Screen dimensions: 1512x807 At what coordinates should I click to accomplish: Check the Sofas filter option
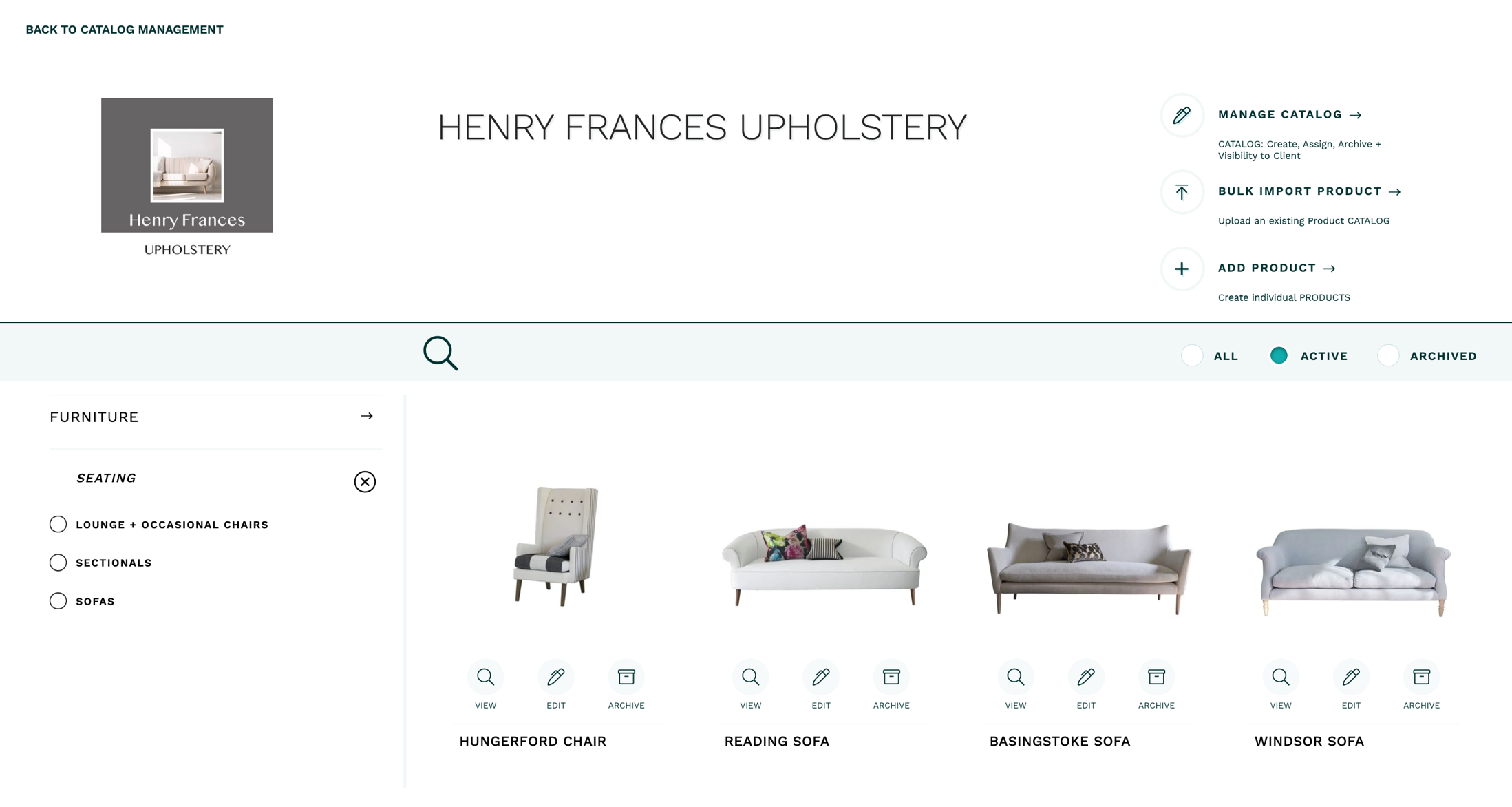point(58,600)
